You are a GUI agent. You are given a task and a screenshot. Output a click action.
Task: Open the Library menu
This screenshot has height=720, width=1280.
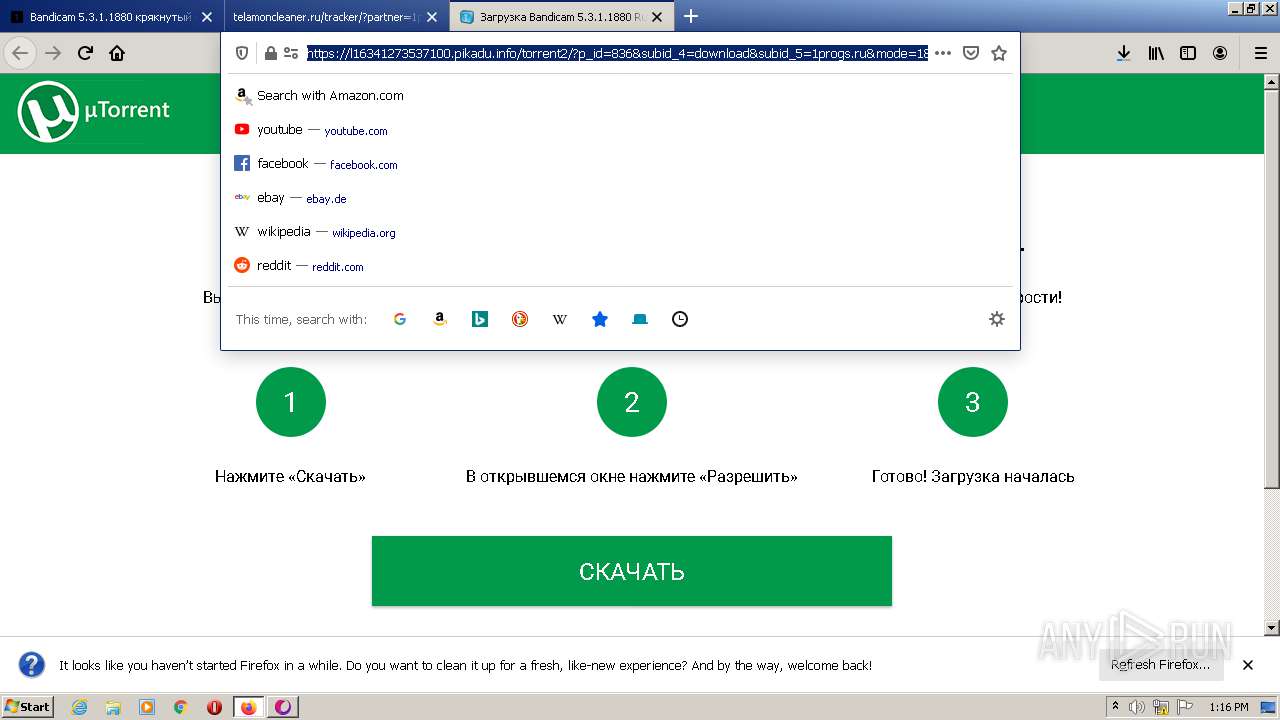(x=1156, y=53)
